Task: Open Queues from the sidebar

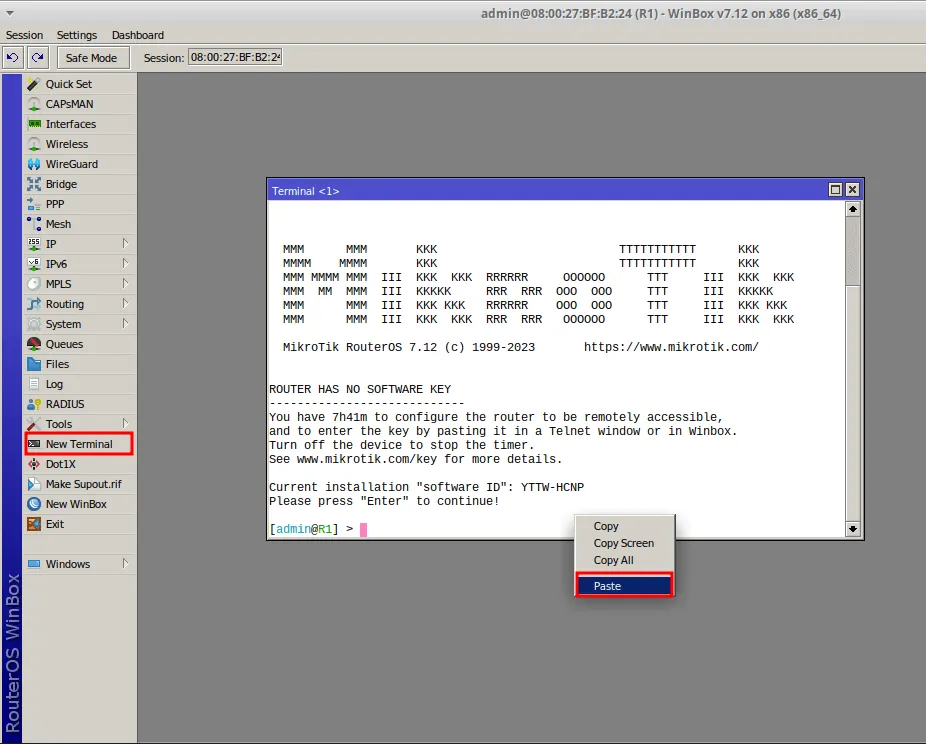Action: [79, 344]
